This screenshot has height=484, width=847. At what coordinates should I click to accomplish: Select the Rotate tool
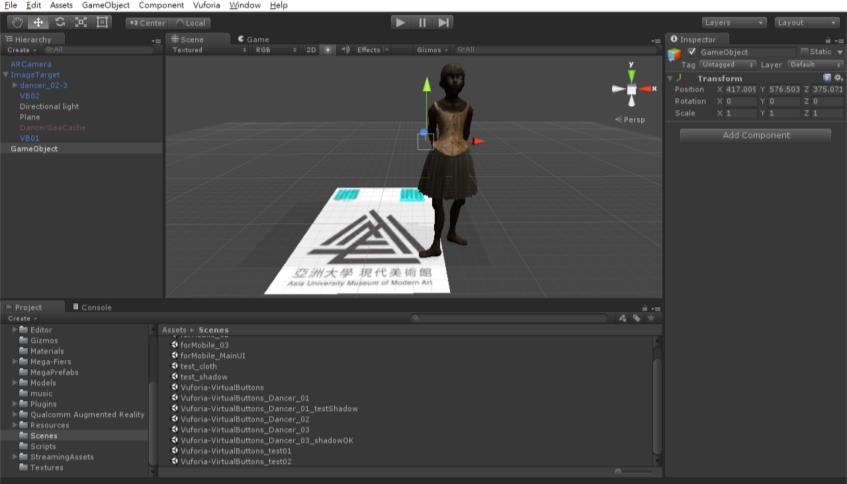tap(60, 23)
